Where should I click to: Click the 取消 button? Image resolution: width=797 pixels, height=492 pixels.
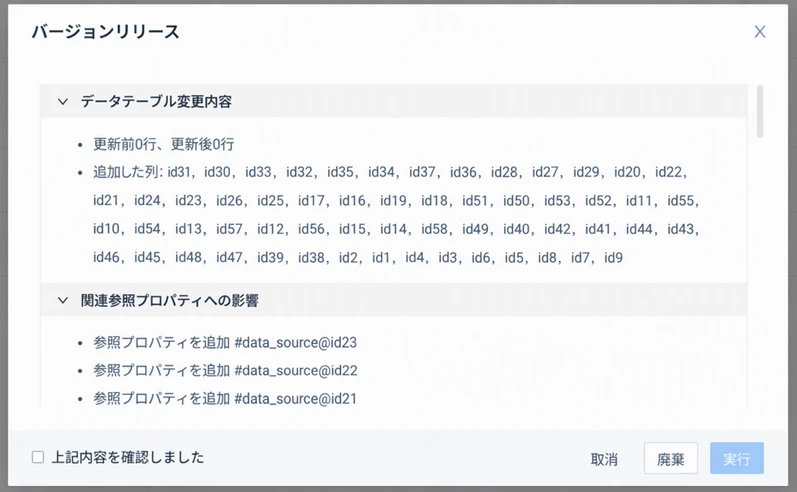click(x=604, y=459)
